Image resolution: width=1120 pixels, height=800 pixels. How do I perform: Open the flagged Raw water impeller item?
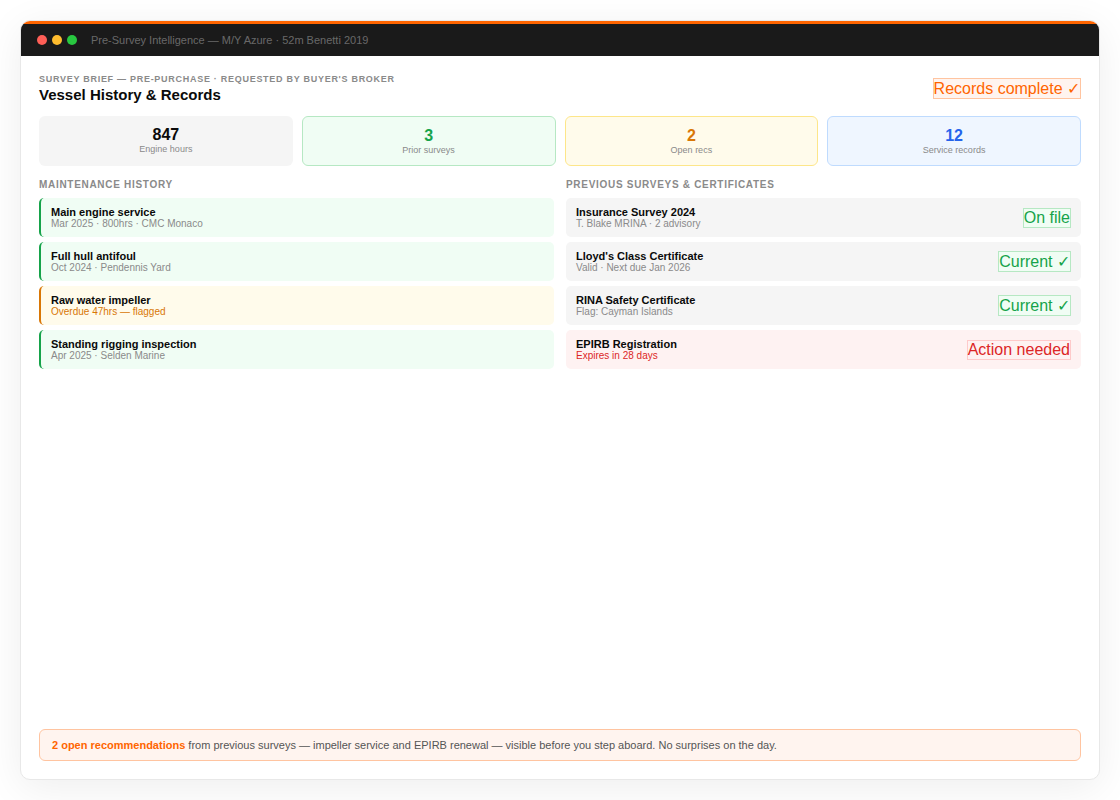[x=296, y=305]
